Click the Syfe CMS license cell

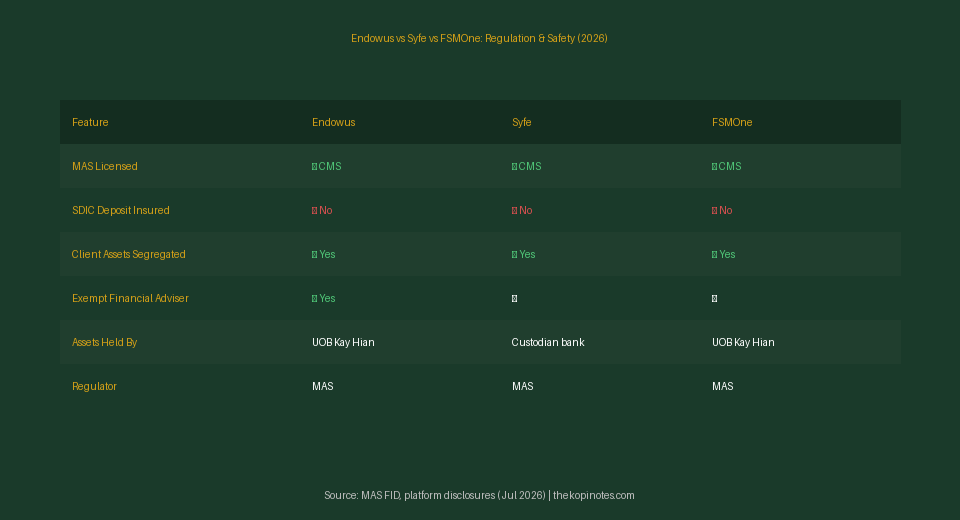527,167
